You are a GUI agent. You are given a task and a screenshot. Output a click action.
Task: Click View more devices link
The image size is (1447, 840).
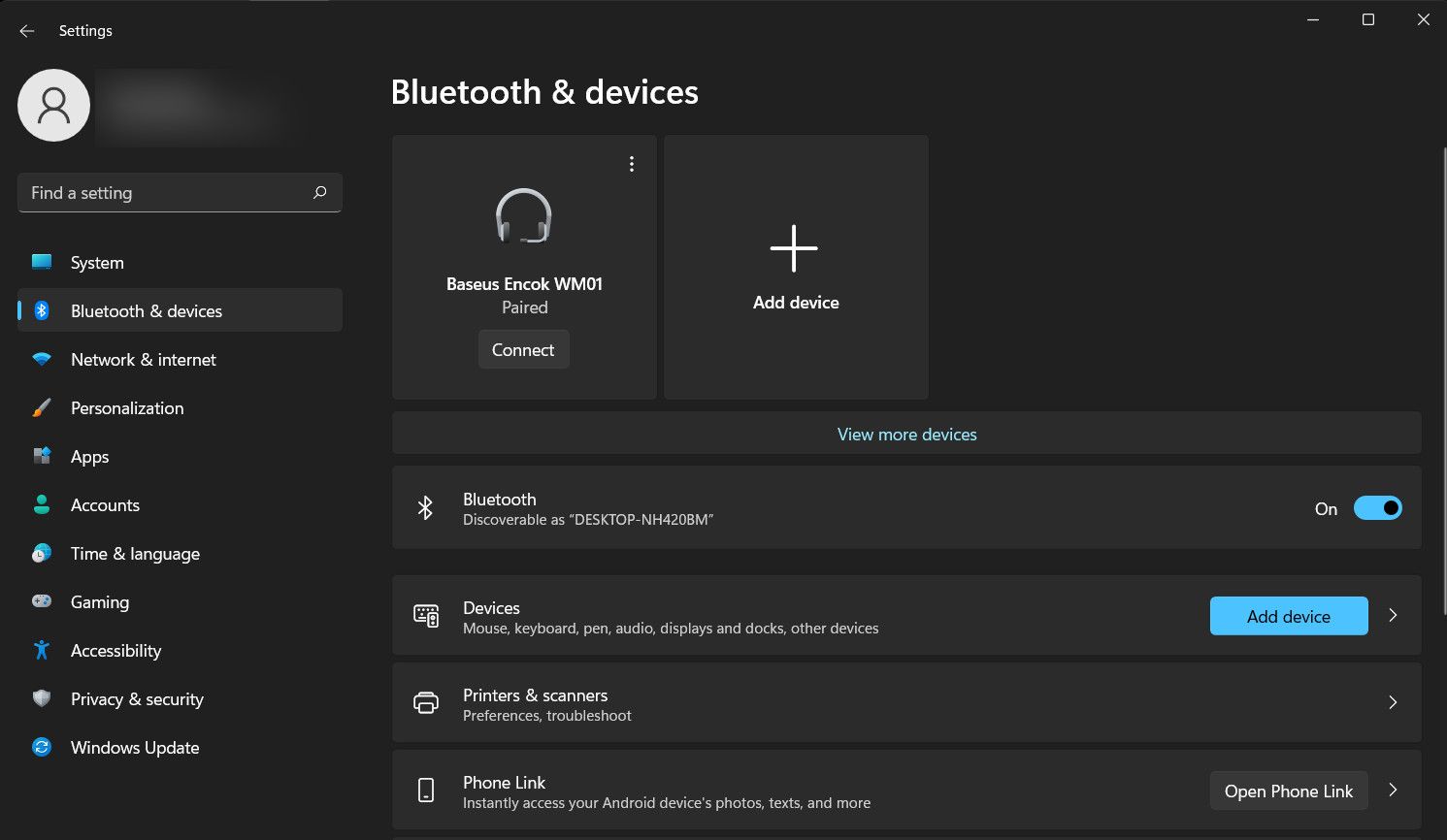(906, 434)
